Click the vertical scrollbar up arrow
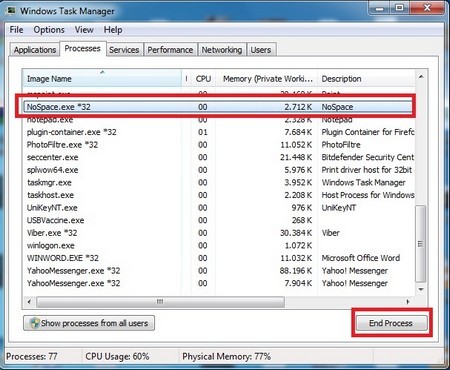Image resolution: width=450 pixels, height=370 pixels. pos(421,77)
